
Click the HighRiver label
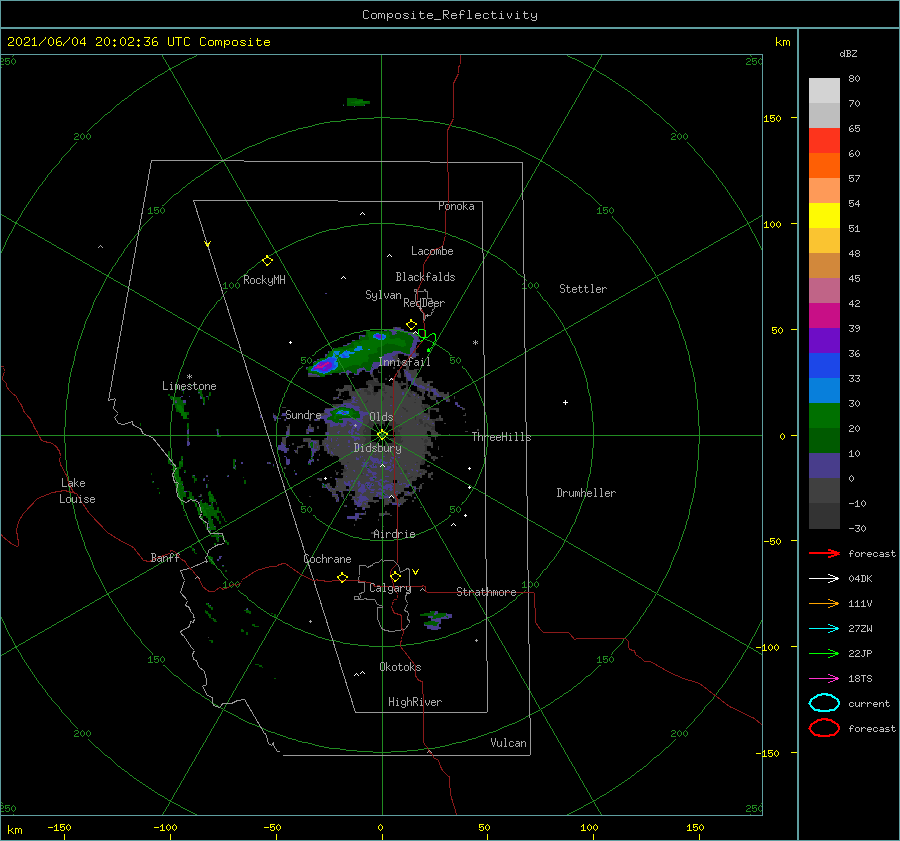coord(414,702)
